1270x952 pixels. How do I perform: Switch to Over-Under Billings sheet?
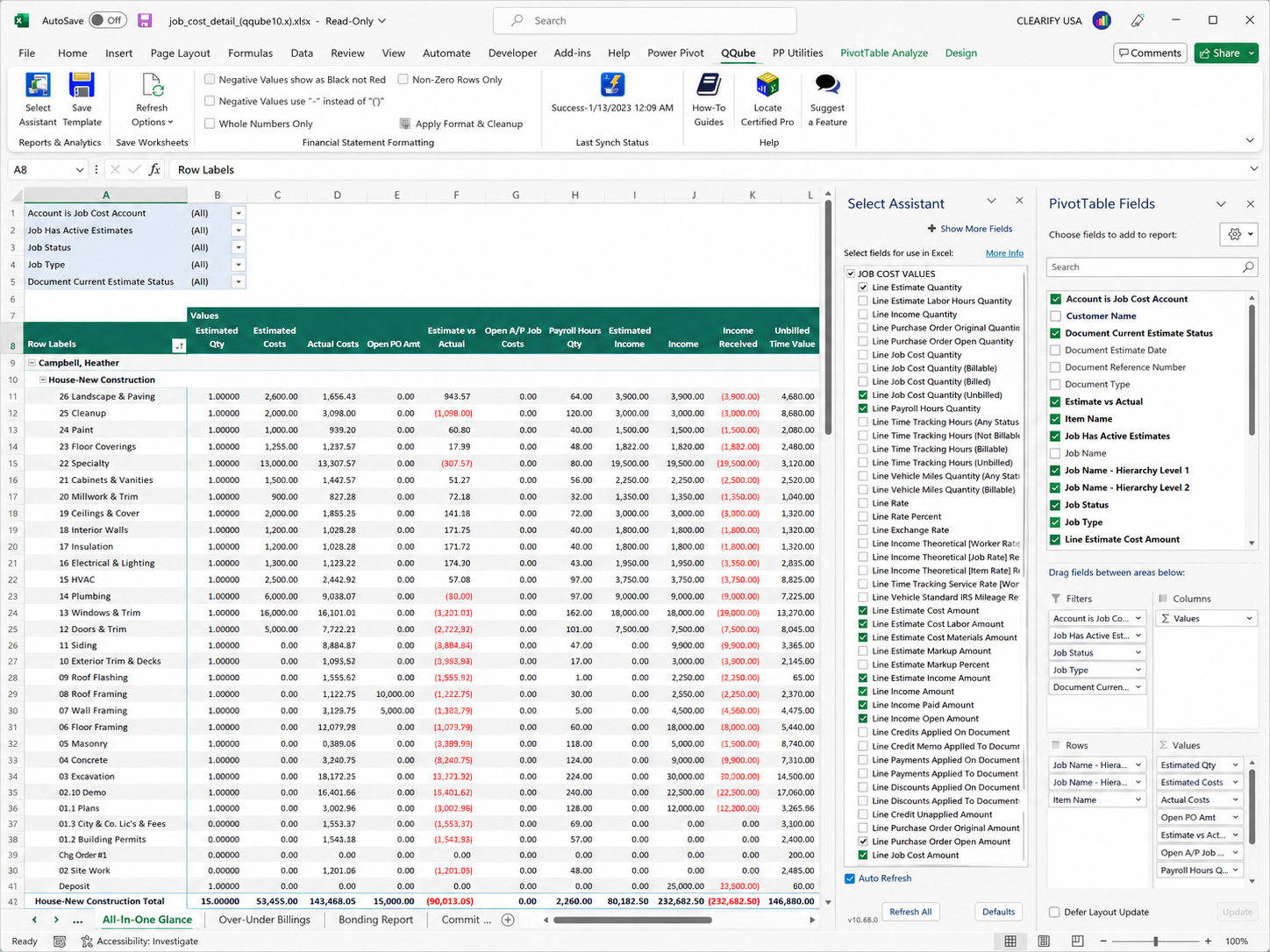pos(264,920)
